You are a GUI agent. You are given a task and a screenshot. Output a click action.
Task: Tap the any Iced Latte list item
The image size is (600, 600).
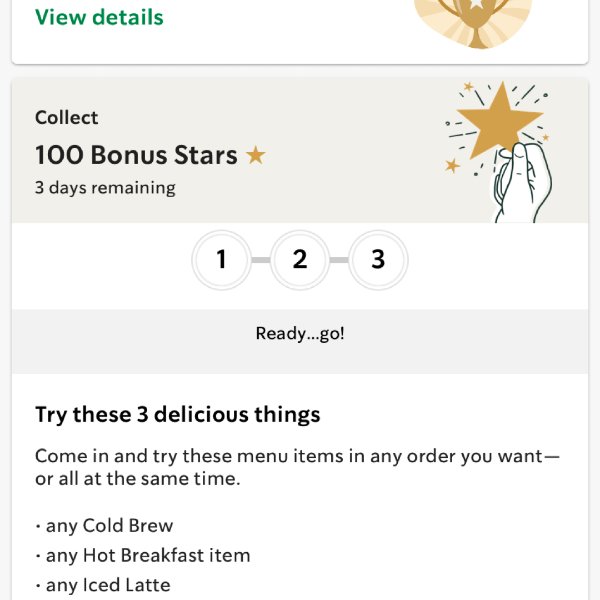coord(103,585)
